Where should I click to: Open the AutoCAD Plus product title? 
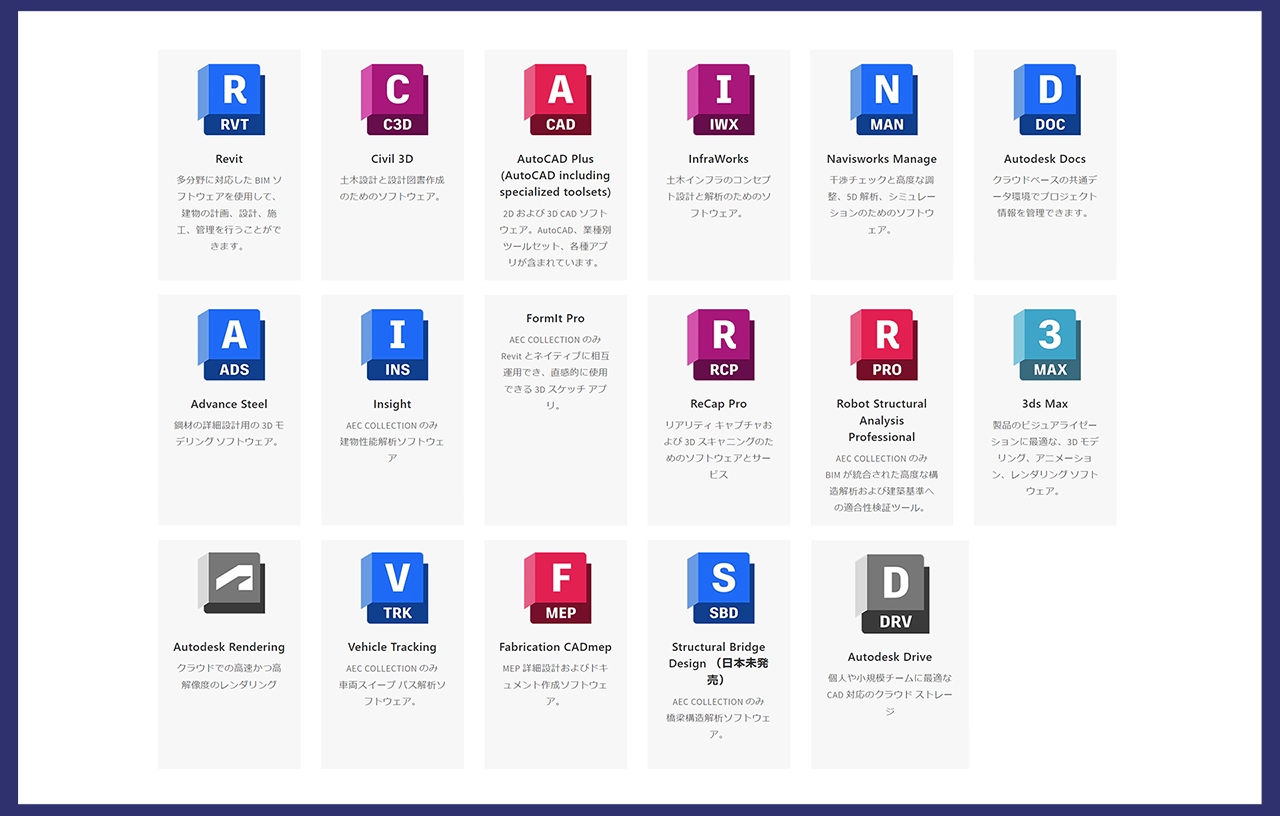[555, 175]
